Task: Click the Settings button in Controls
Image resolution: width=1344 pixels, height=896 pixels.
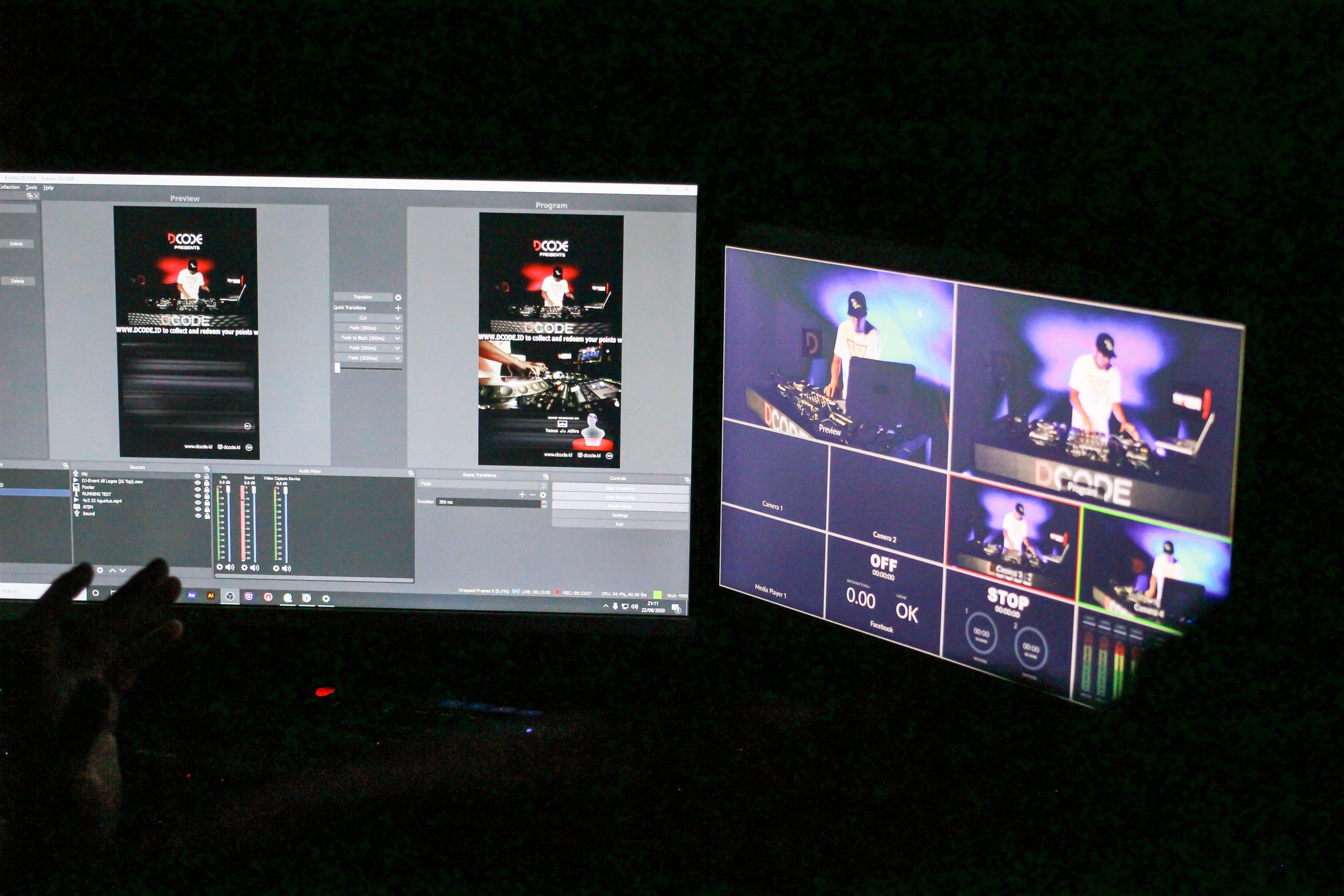Action: 619,515
